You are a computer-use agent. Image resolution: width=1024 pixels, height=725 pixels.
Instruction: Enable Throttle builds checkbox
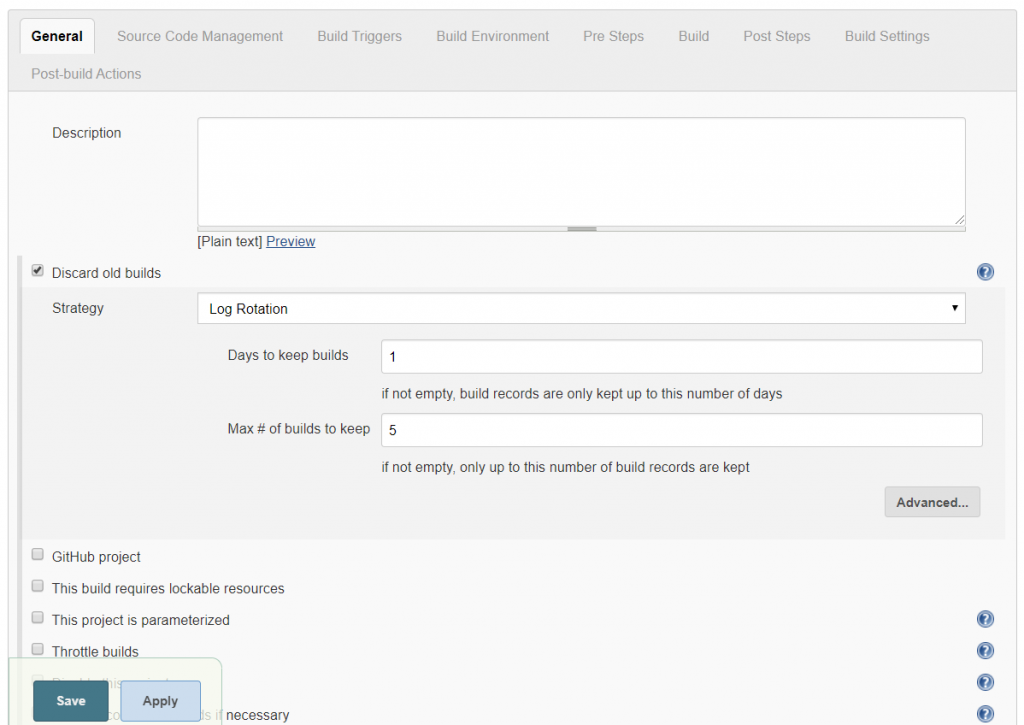[38, 649]
